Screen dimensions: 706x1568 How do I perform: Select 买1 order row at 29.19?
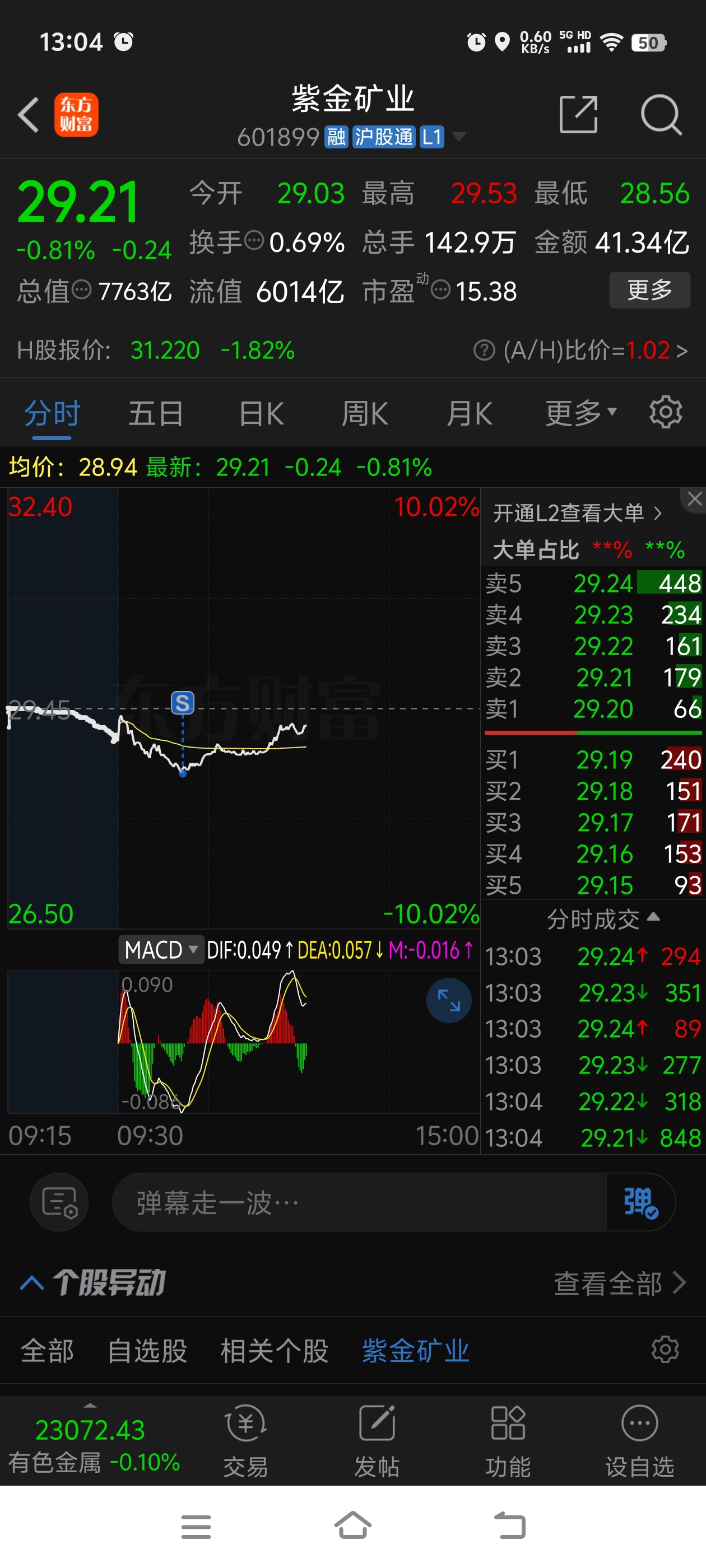click(593, 760)
